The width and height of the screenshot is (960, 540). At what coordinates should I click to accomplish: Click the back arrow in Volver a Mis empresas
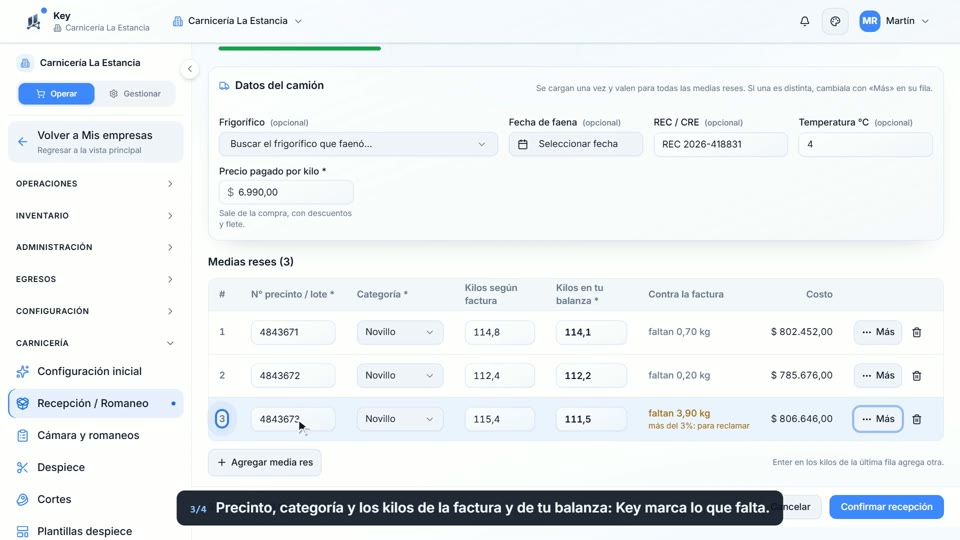pos(23,141)
